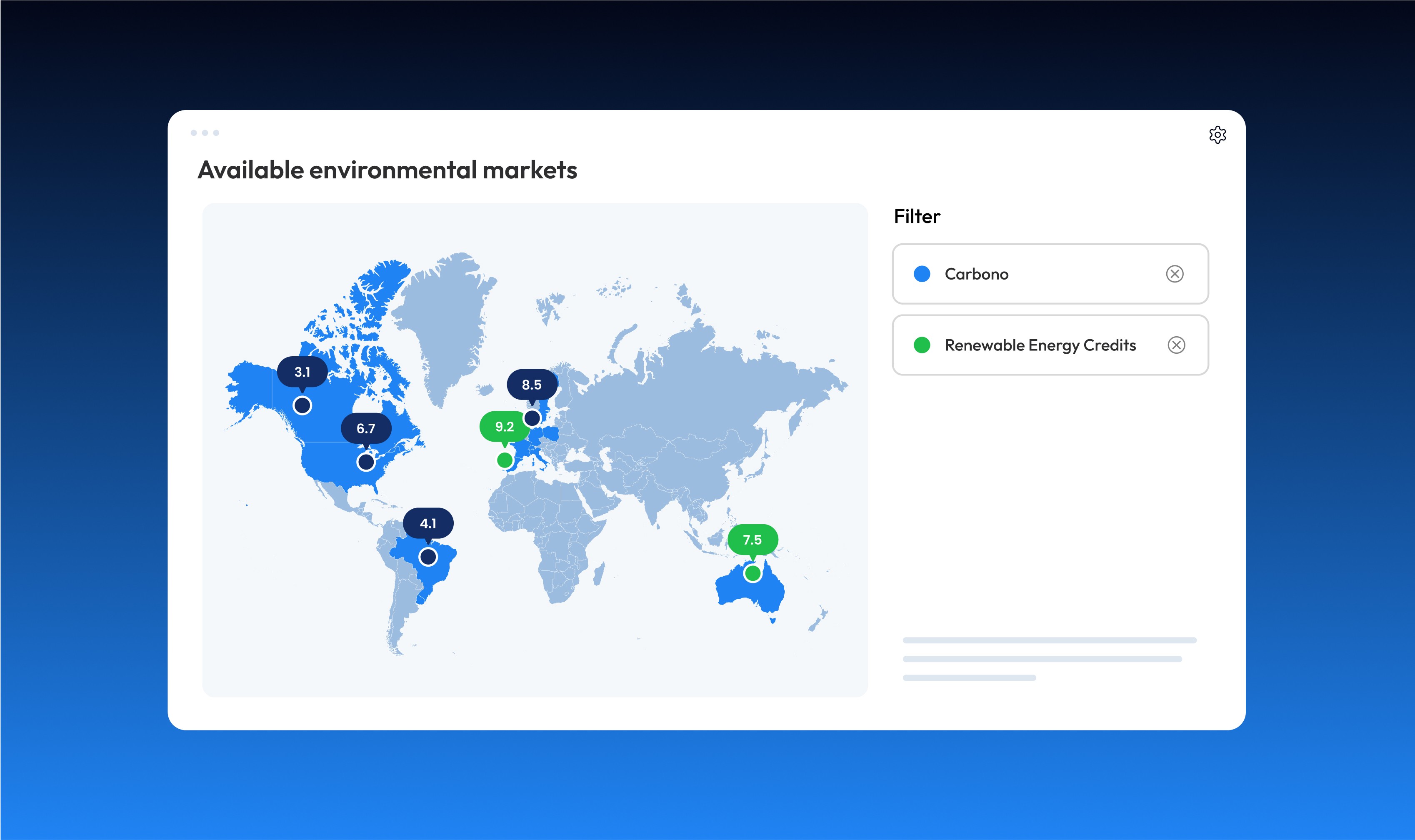Remove the Renewable Energy Credits filter
Screen dimensions: 1415x840
pyautogui.click(x=1176, y=345)
